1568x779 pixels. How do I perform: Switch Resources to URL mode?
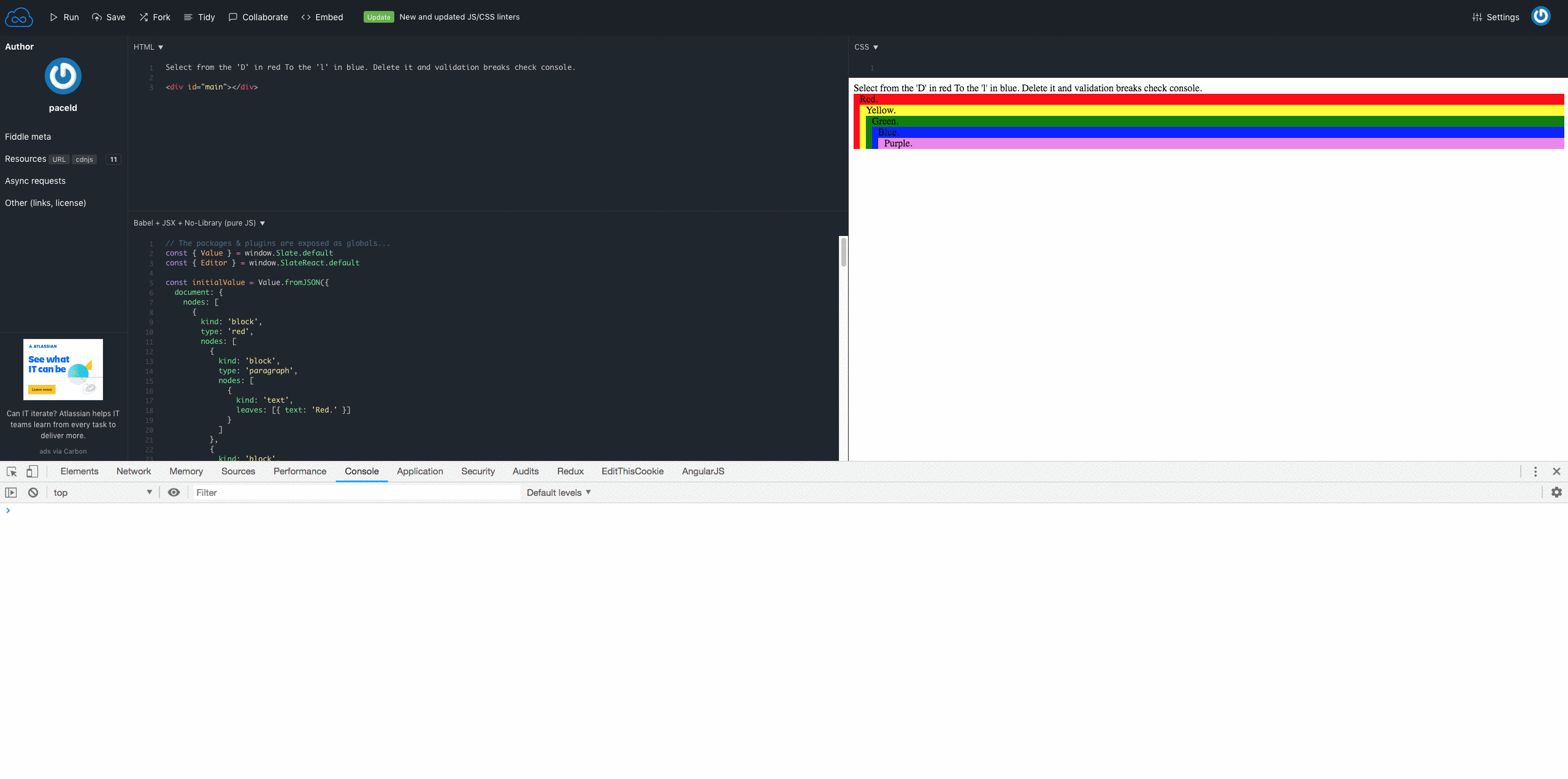point(59,159)
